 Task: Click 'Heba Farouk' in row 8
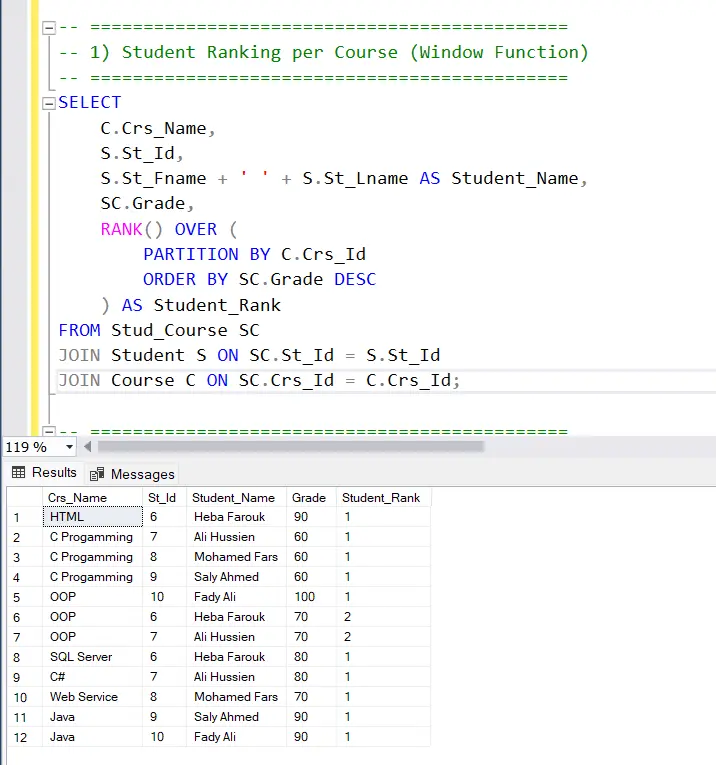pyautogui.click(x=237, y=657)
